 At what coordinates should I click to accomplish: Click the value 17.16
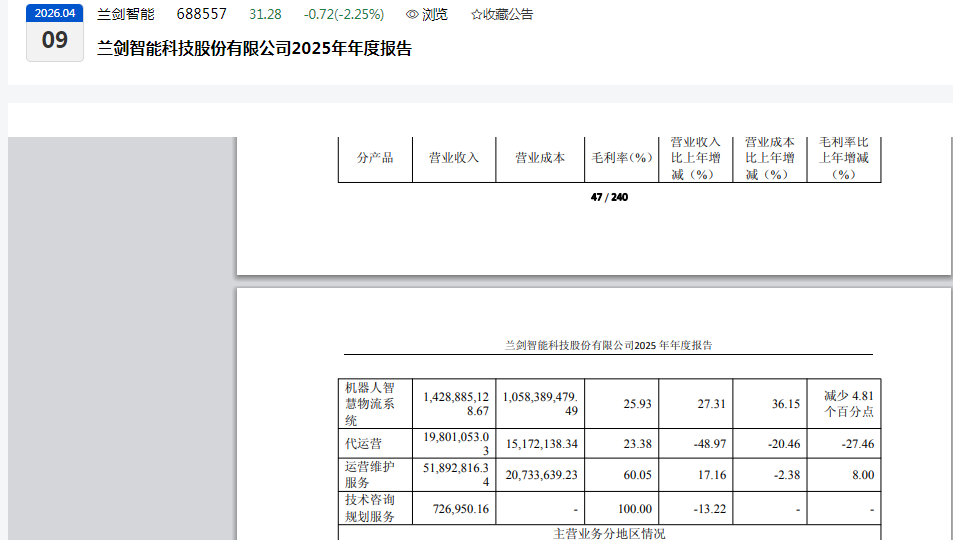point(712,476)
